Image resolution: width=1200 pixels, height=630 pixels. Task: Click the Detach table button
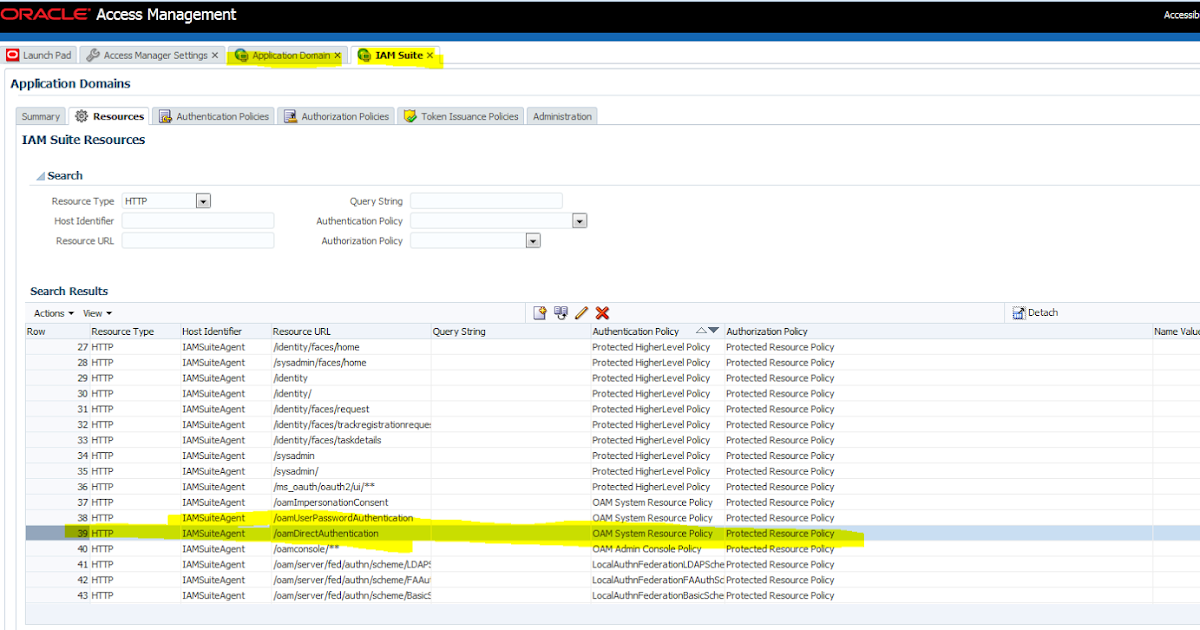(x=1035, y=313)
